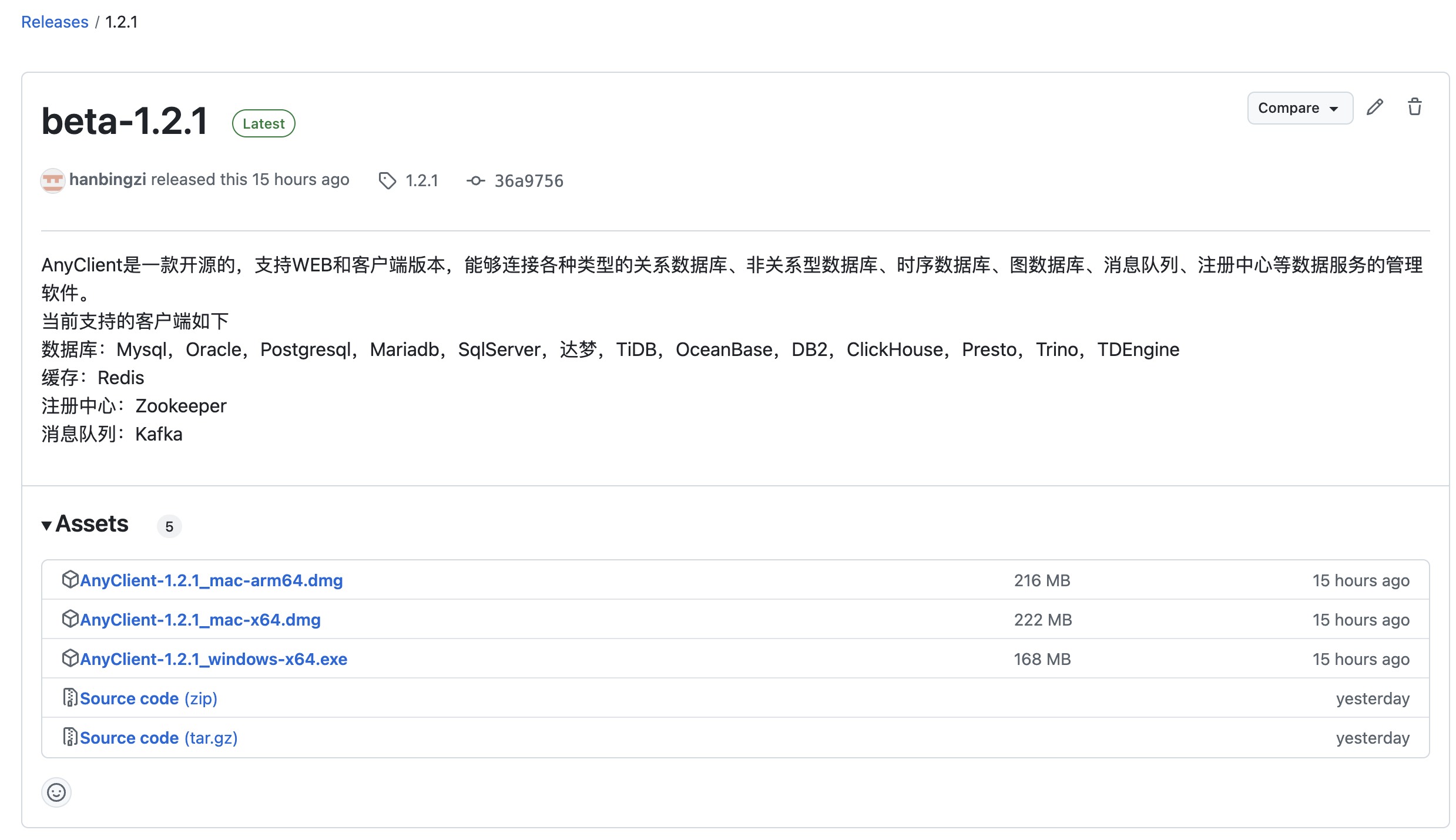This screenshot has width=1456, height=840.
Task: Download AnyClient-1.2.1_mac-arm64.dmg
Action: (212, 580)
